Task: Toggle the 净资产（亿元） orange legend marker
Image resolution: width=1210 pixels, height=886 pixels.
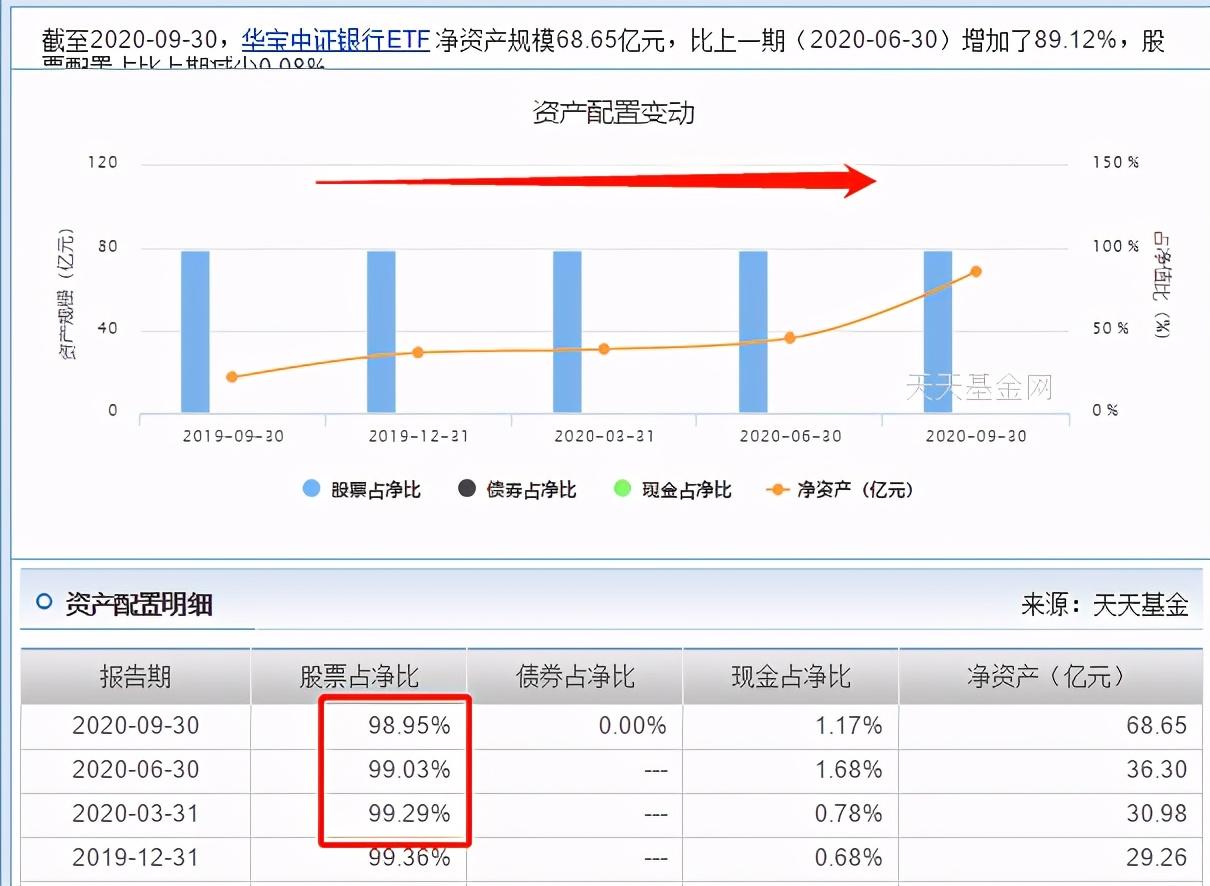Action: point(778,489)
